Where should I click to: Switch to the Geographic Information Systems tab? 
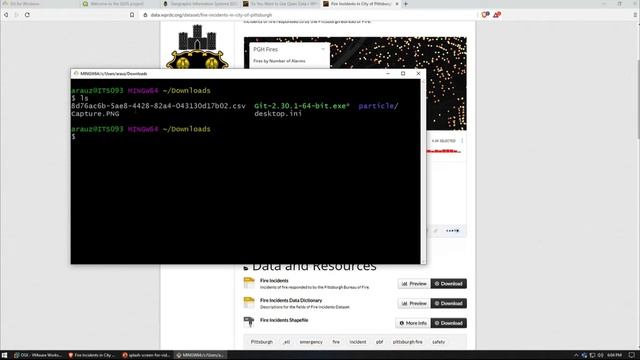tap(200, 4)
